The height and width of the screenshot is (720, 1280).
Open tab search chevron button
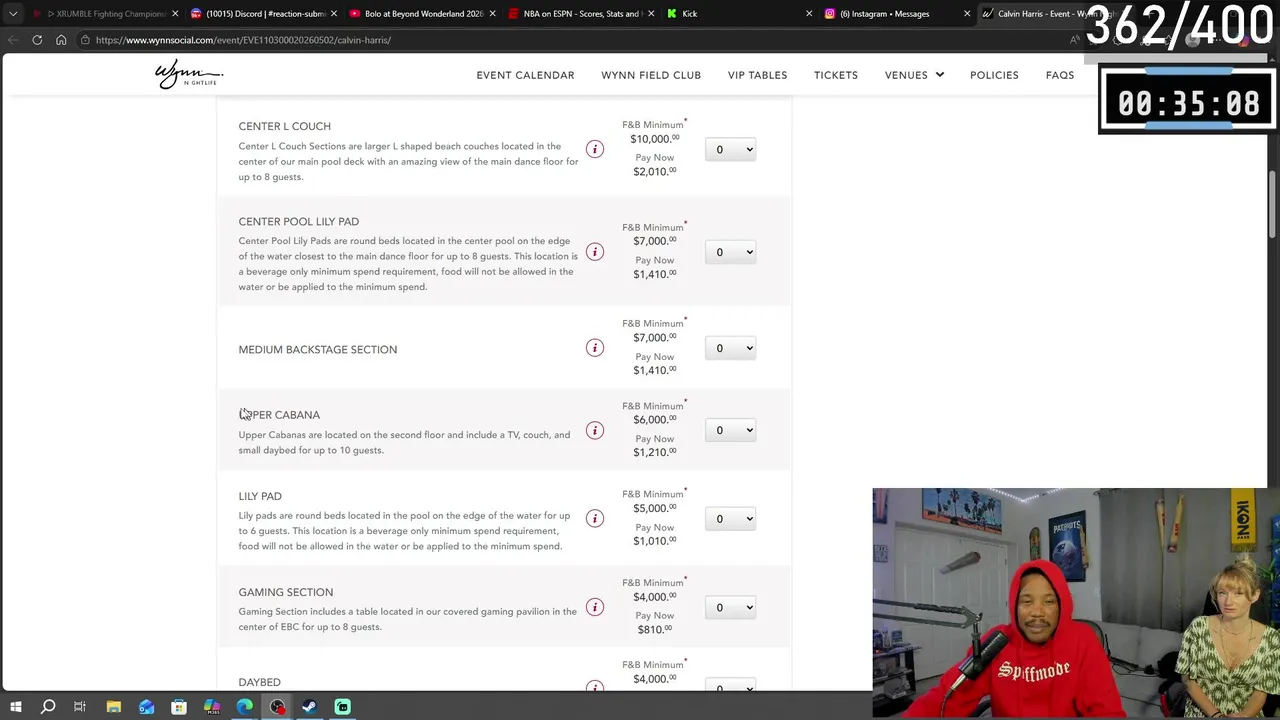click(x=13, y=14)
